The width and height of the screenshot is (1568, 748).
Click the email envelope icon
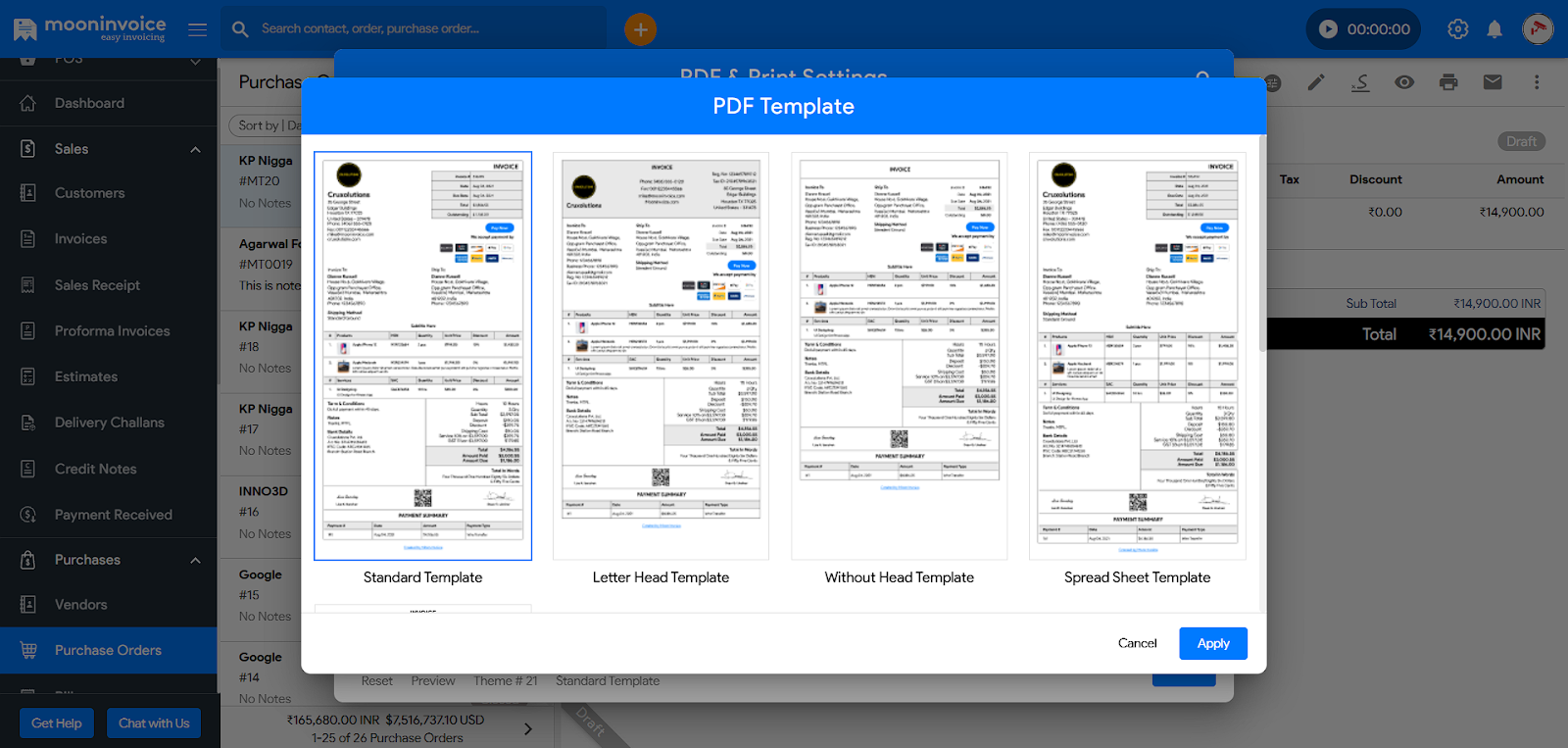[x=1493, y=82]
